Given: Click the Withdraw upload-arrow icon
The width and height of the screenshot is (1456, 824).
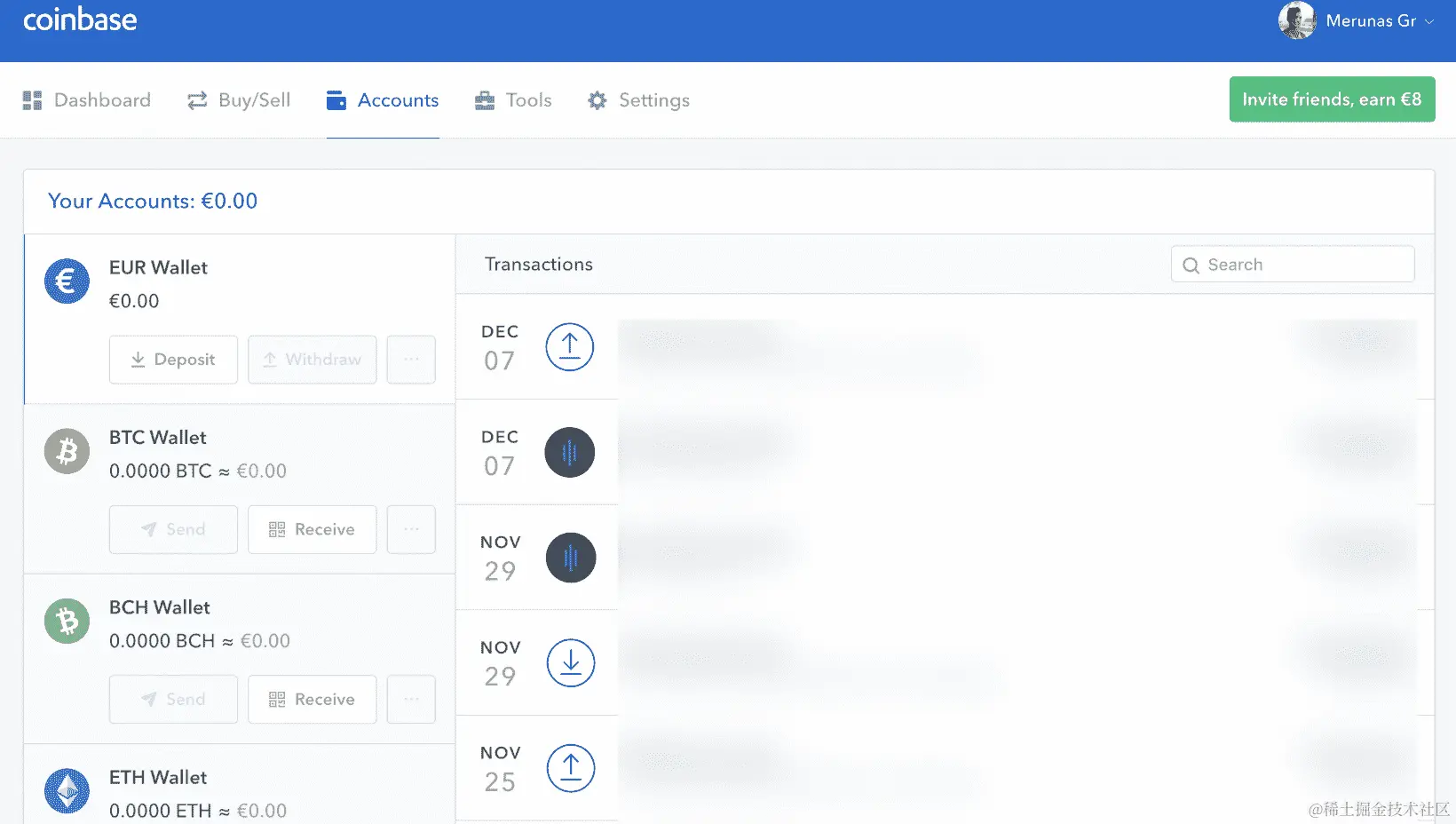Looking at the screenshot, I should 270,360.
